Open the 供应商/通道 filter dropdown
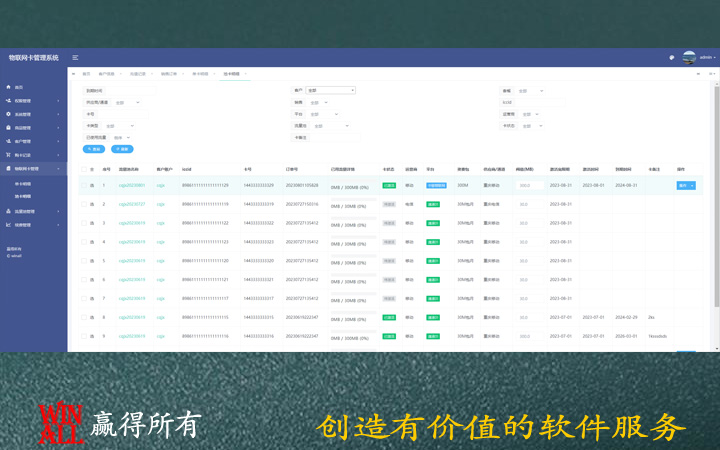 point(127,102)
